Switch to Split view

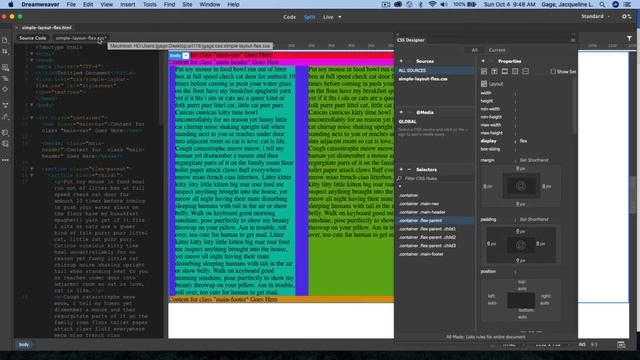(x=309, y=17)
